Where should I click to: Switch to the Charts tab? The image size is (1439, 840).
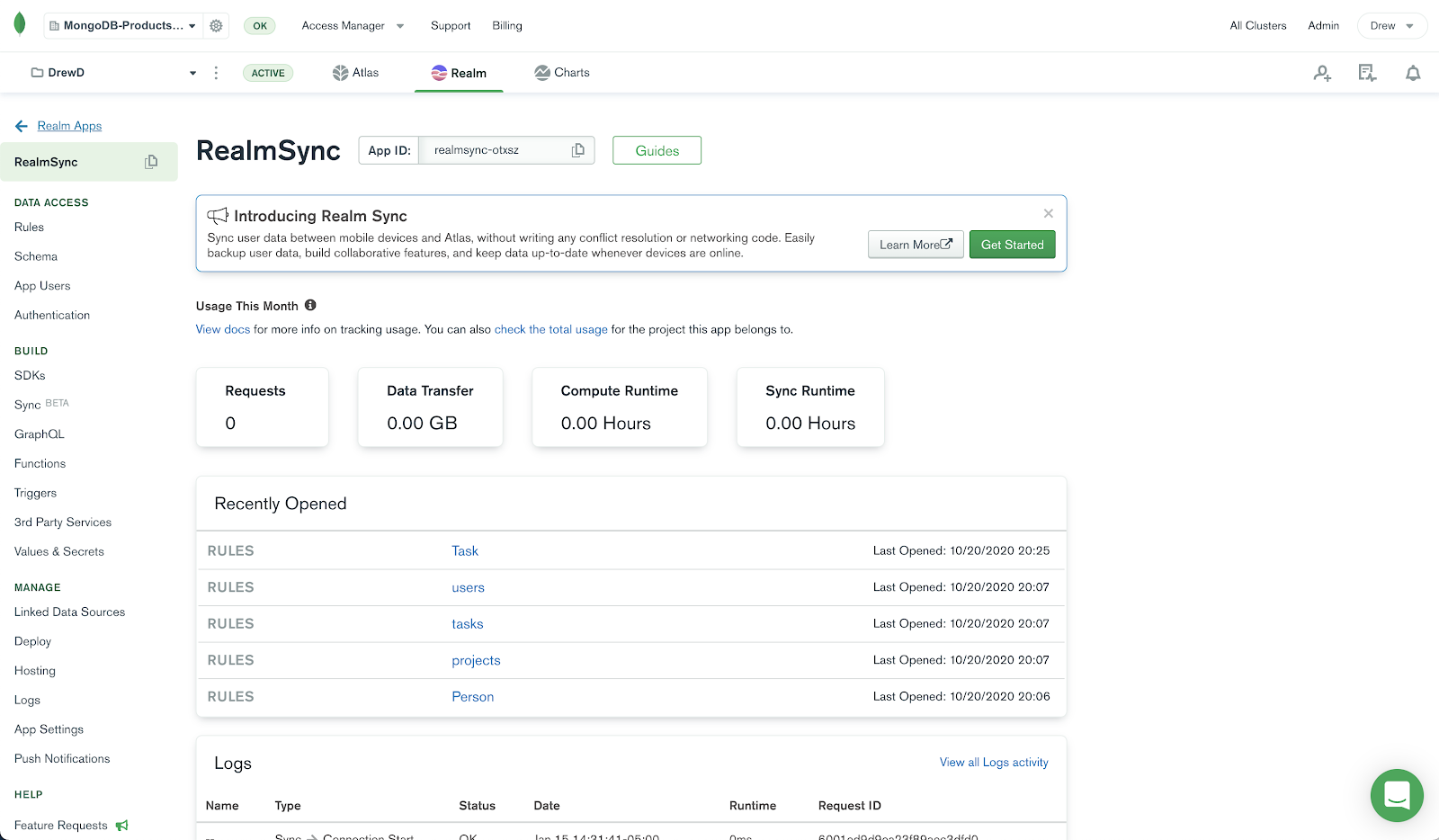pos(562,73)
